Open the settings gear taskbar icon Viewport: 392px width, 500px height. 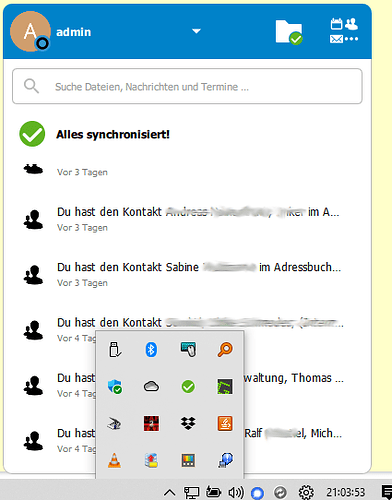point(306,492)
